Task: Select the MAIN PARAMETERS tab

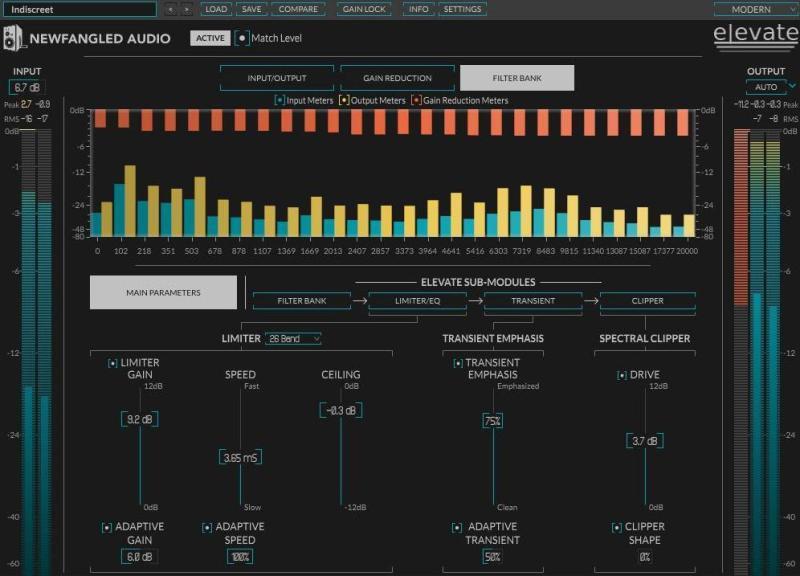Action: point(163,292)
